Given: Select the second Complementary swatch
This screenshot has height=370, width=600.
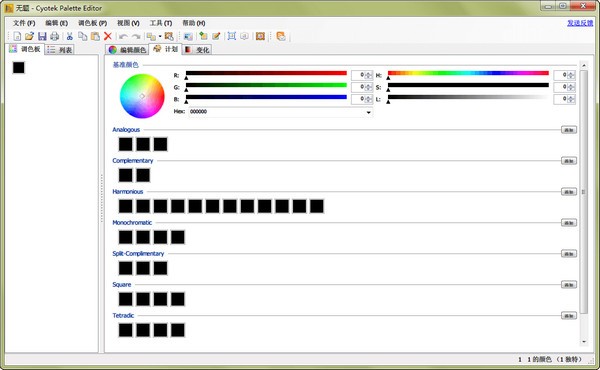Looking at the screenshot, I should coord(143,175).
